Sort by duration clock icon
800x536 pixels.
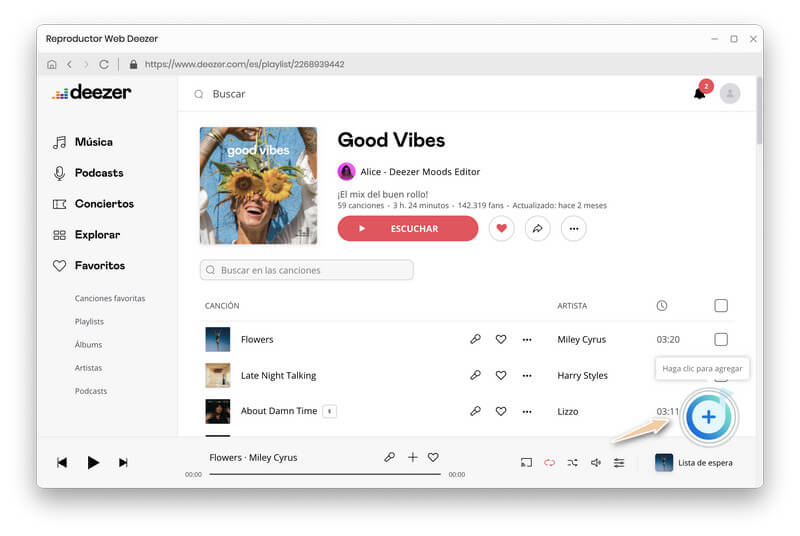[662, 306]
